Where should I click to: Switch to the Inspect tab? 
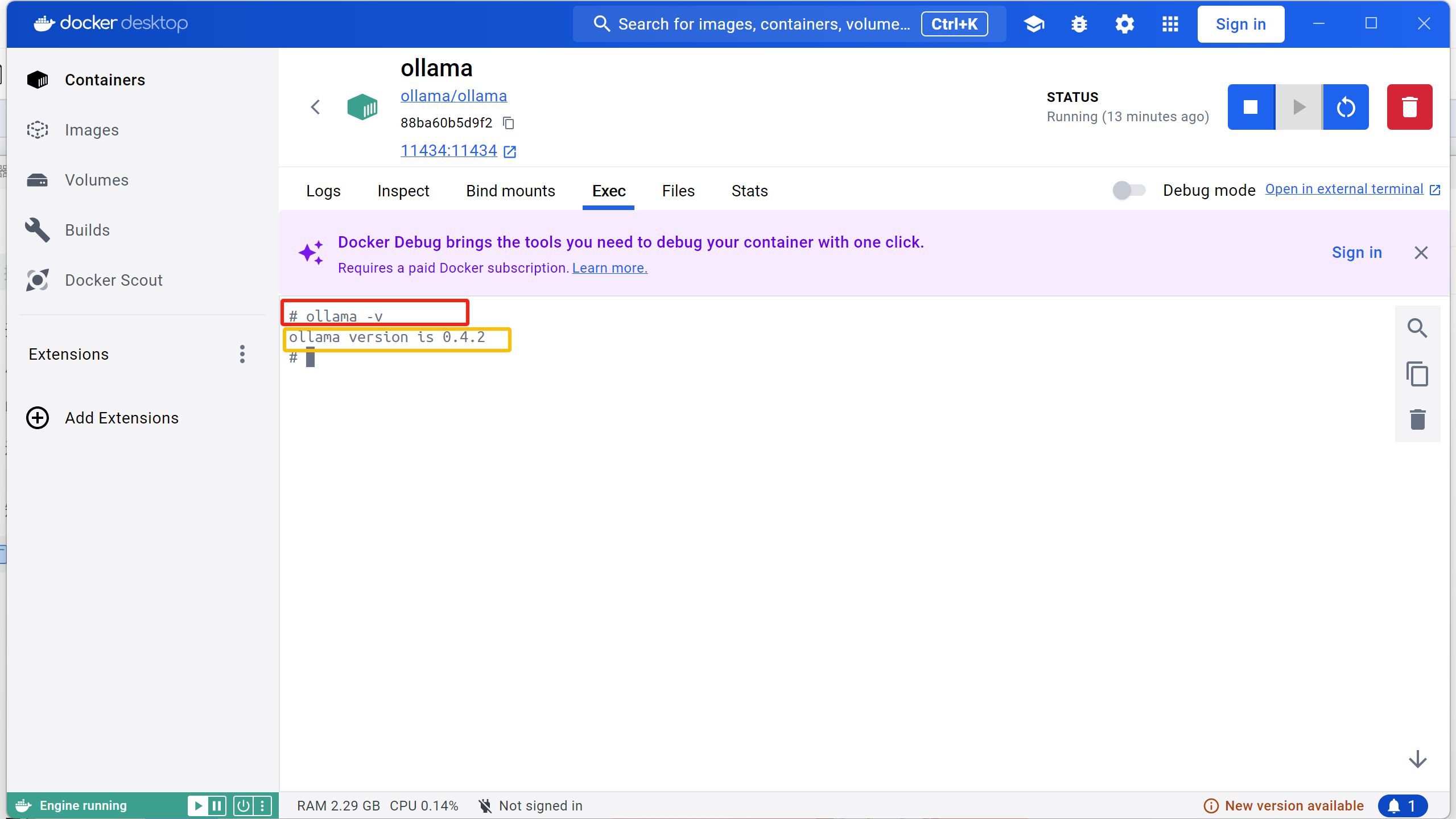pos(403,191)
